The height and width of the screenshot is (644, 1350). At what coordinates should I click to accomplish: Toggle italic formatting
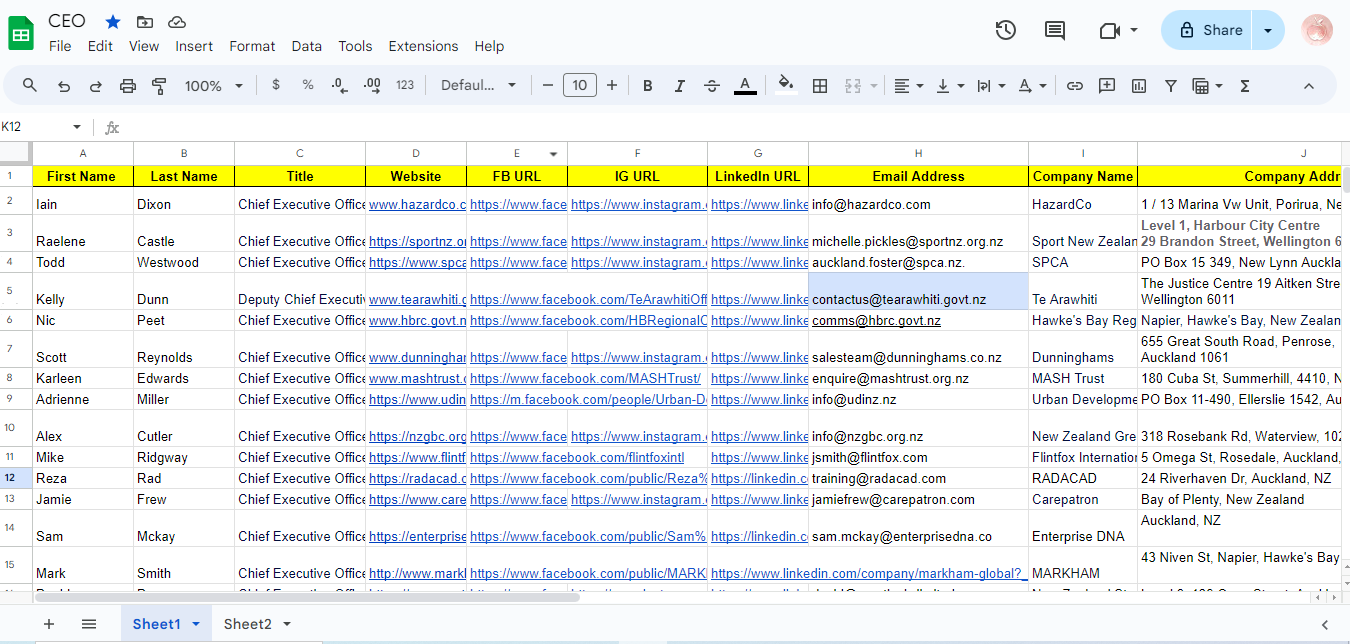(x=680, y=86)
